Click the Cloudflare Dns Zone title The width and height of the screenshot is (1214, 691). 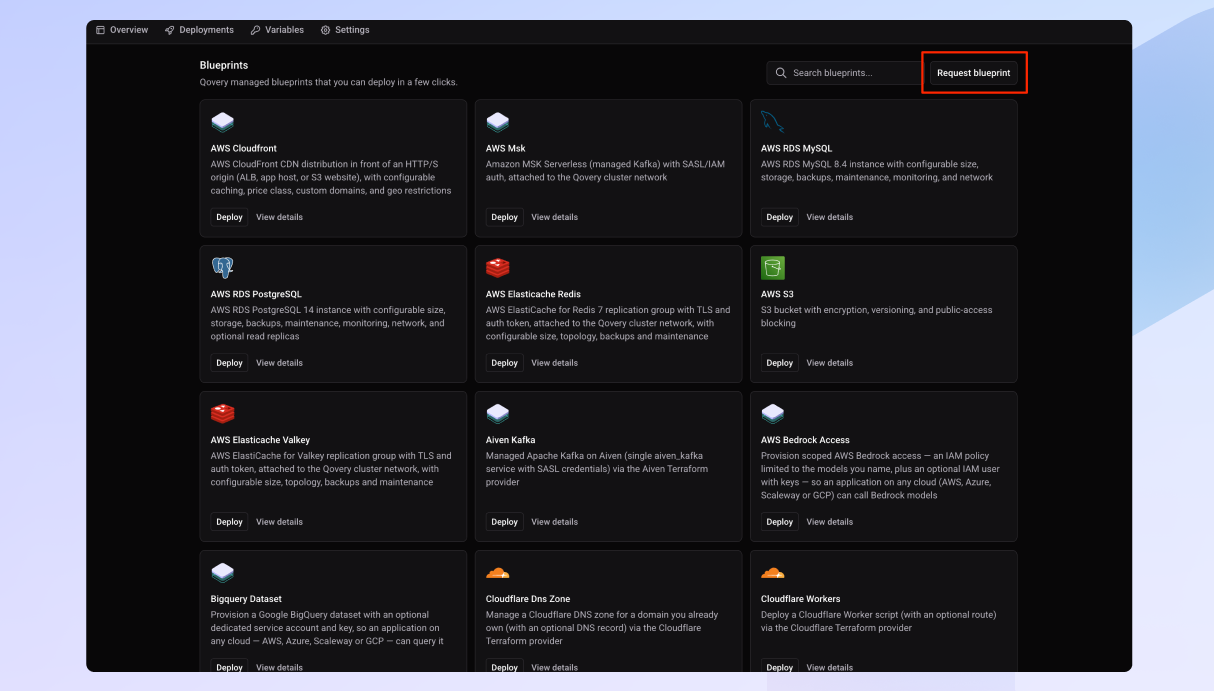(528, 599)
